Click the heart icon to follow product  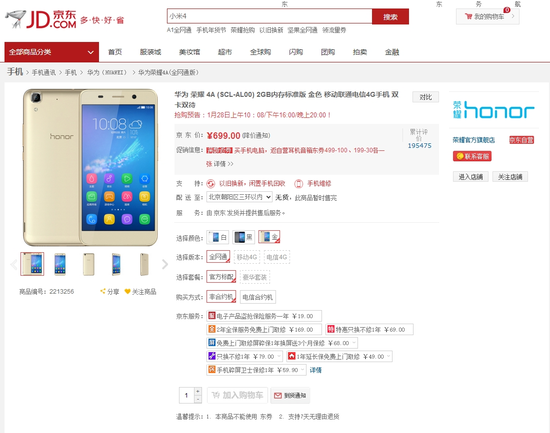pos(127,291)
